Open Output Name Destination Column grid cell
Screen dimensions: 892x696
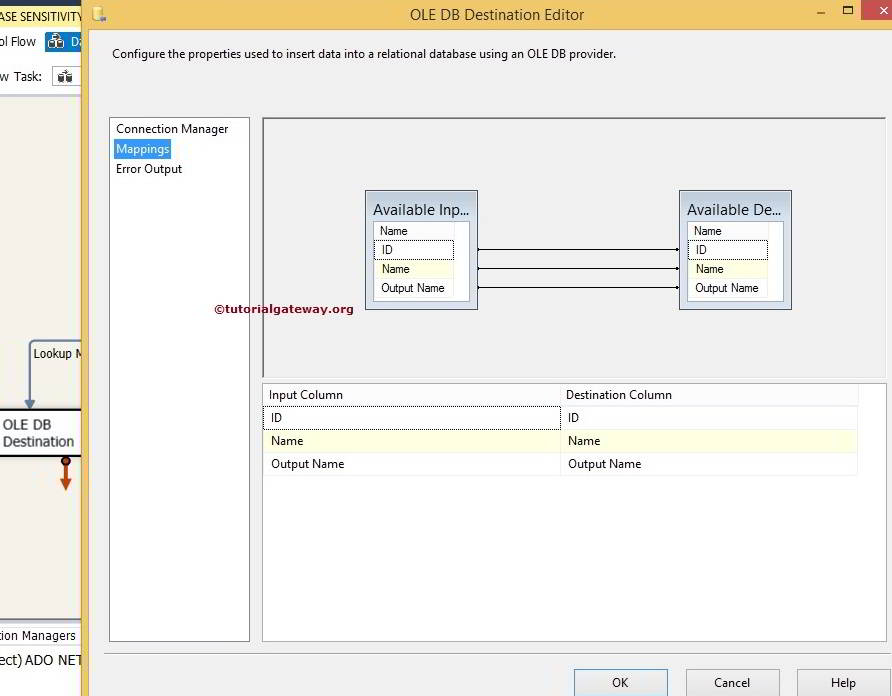click(707, 464)
